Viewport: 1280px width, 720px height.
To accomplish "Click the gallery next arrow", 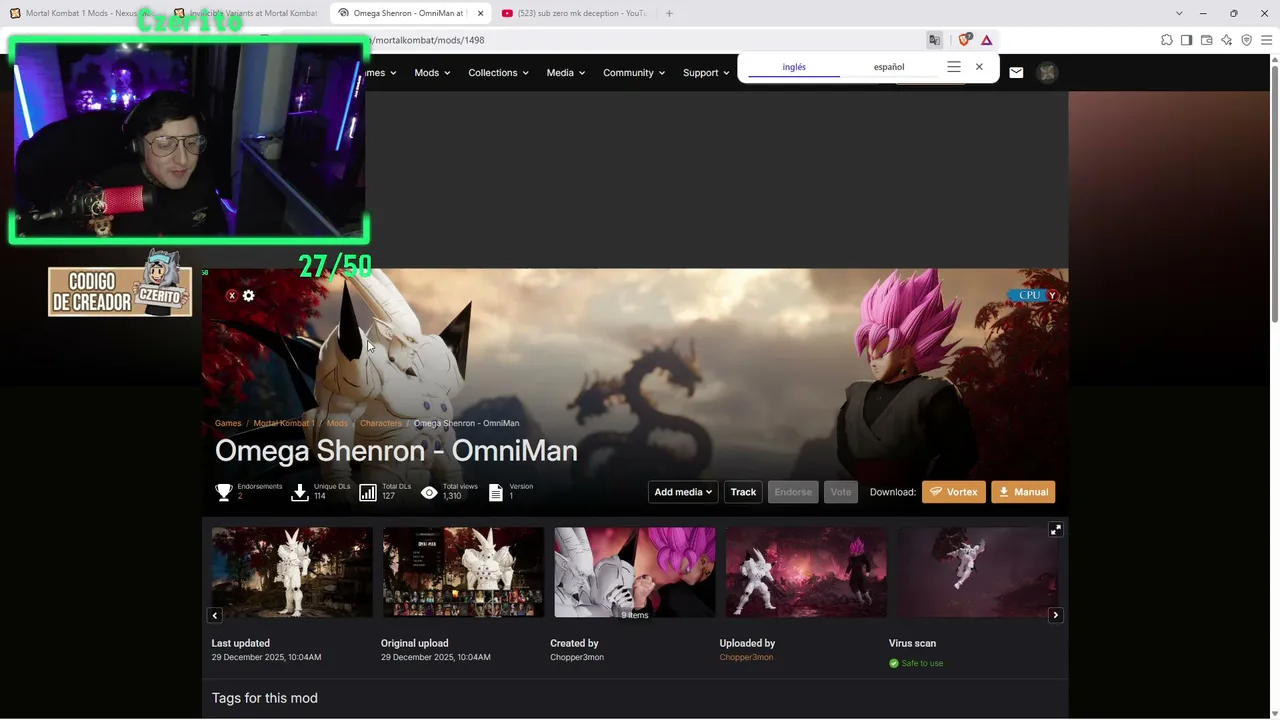I will point(1055,615).
